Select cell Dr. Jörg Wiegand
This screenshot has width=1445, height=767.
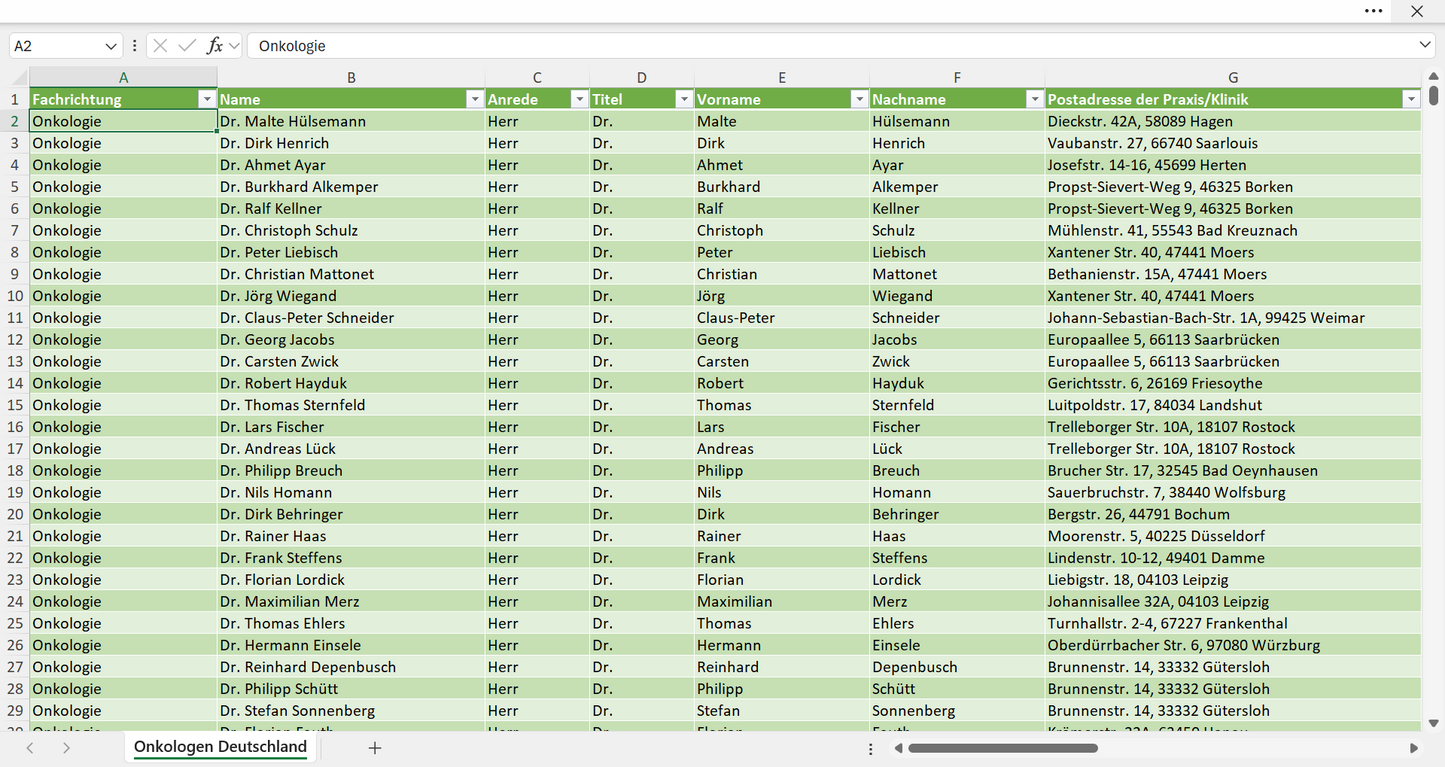(351, 296)
